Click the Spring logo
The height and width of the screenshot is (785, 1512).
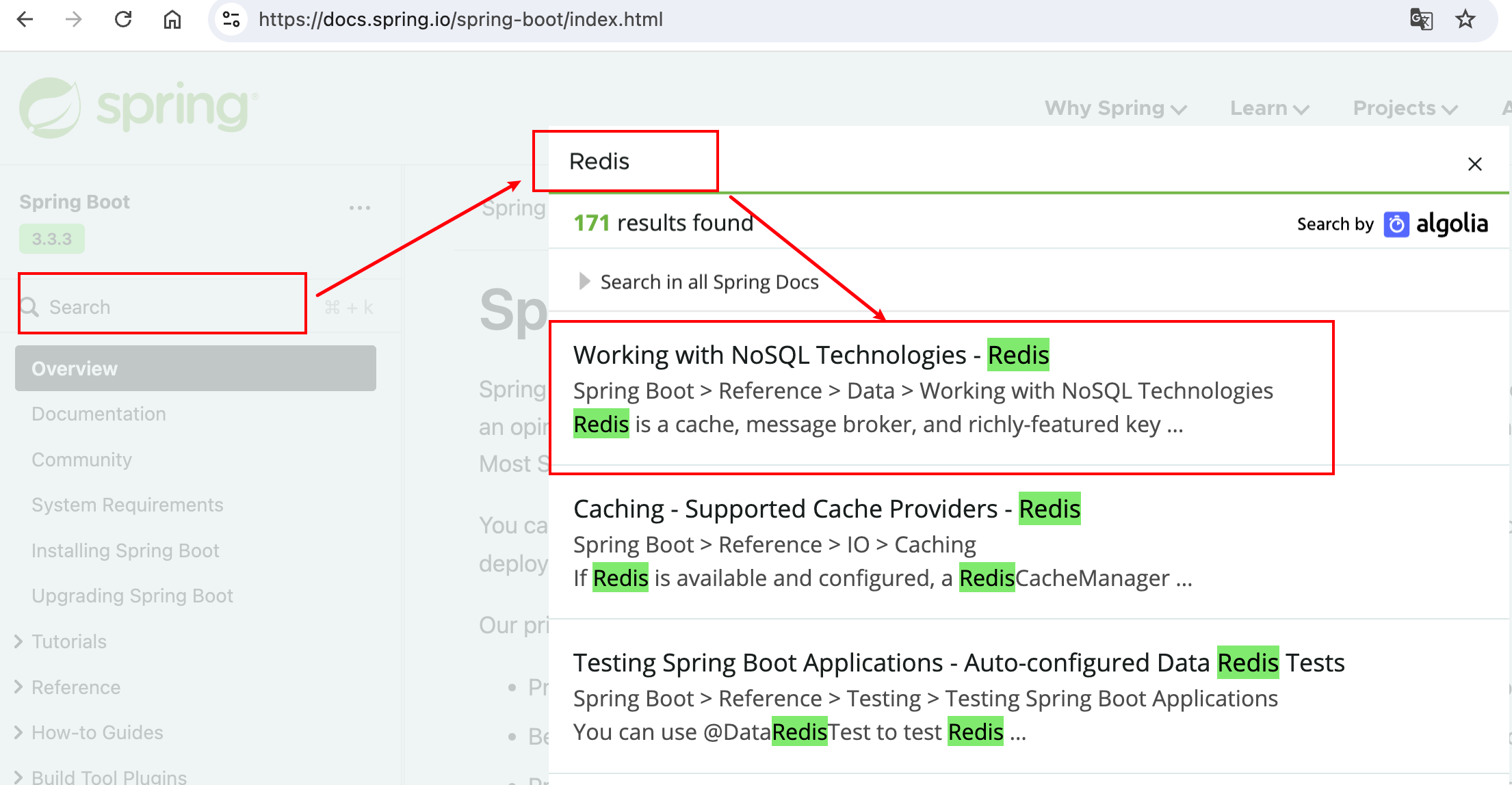139,107
